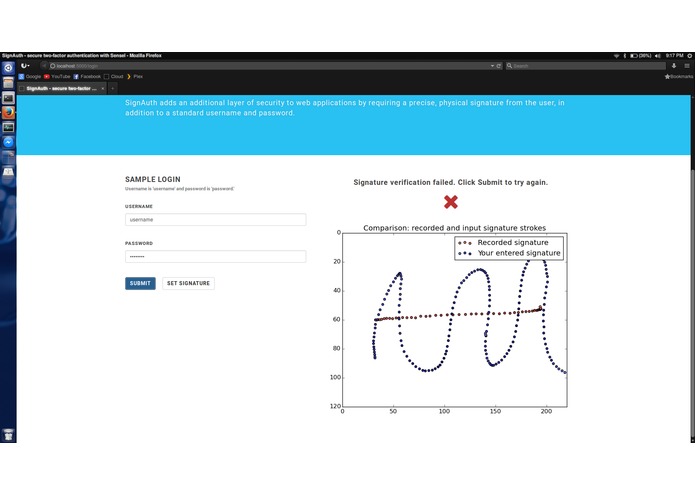Focus the Password input field
The height and width of the screenshot is (494, 695).
(x=215, y=257)
